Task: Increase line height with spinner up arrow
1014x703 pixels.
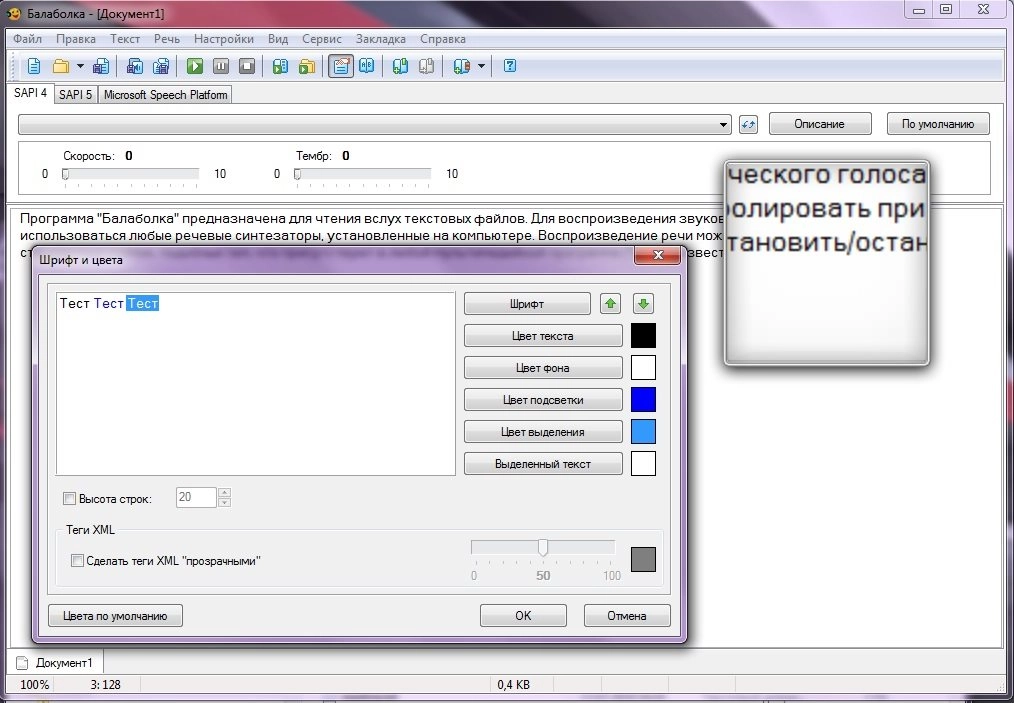Action: click(224, 493)
